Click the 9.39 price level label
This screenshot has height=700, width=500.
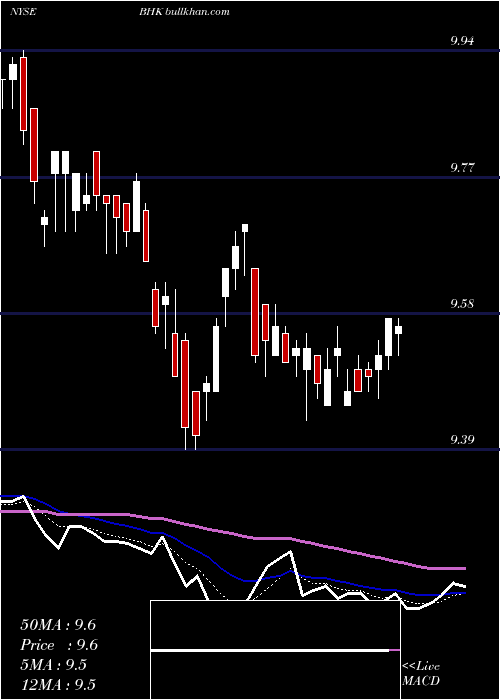(x=462, y=440)
